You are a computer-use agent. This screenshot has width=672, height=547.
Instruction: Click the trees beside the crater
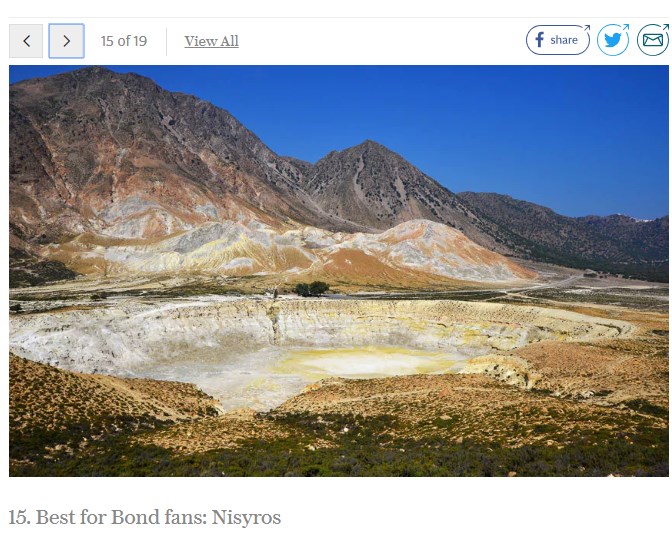pos(312,289)
